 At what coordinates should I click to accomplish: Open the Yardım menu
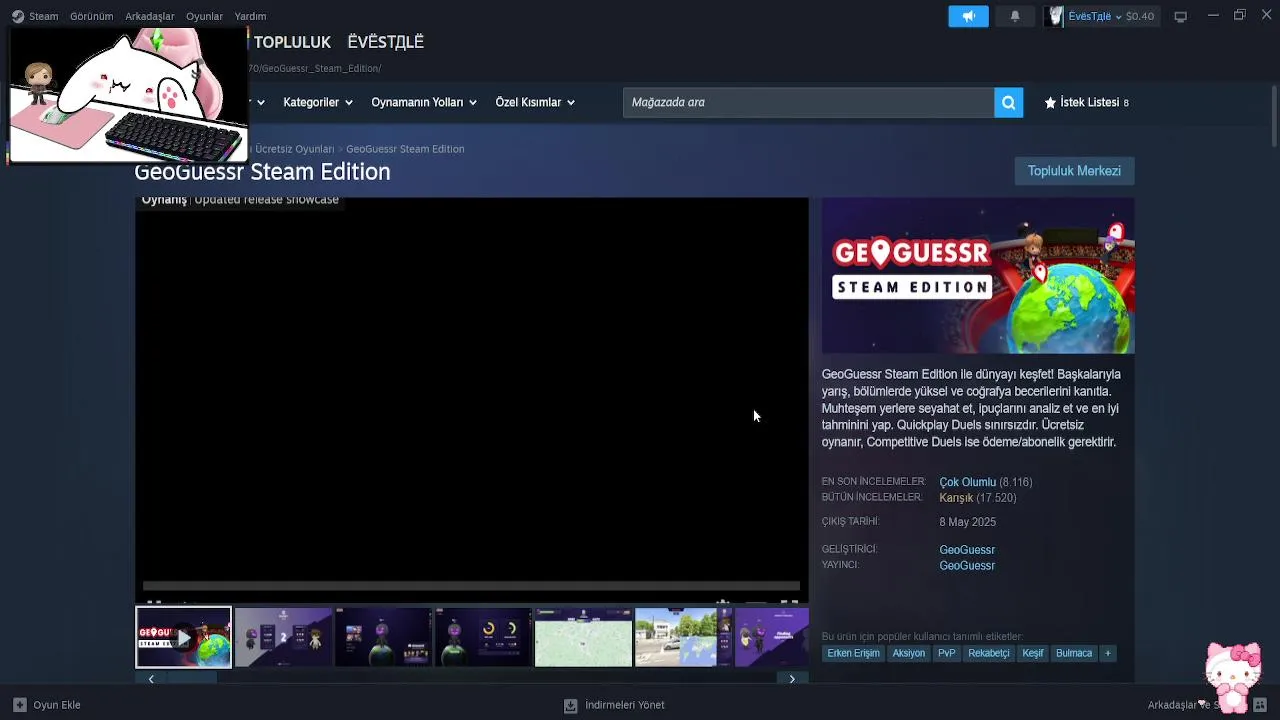tap(250, 16)
